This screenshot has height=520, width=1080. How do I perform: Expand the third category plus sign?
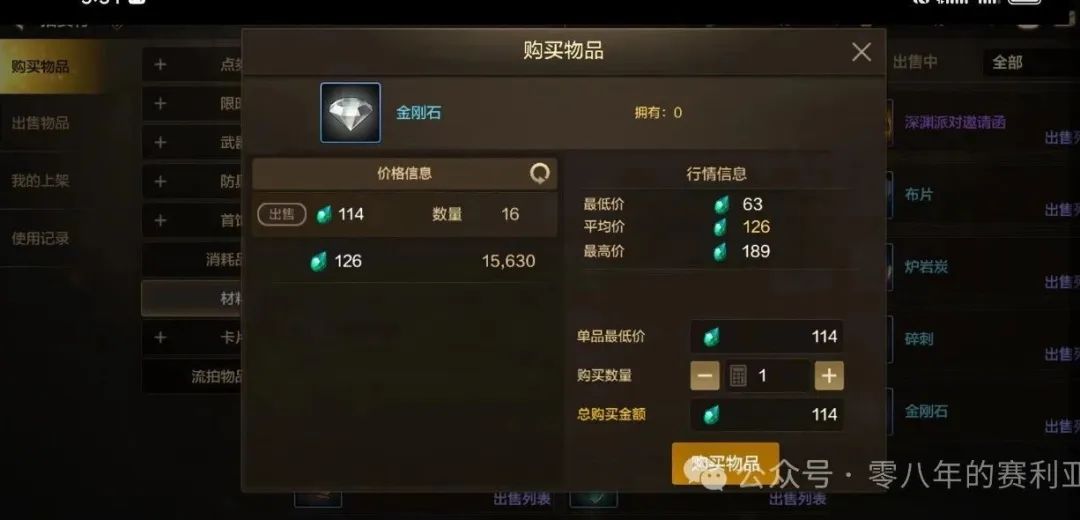coord(160,142)
